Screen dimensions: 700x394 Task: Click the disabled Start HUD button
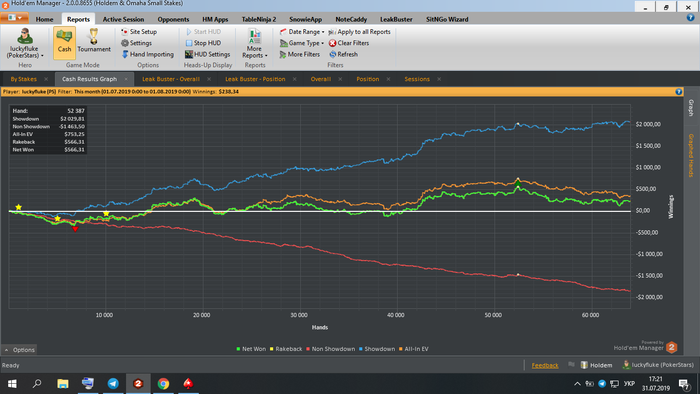pyautogui.click(x=203, y=32)
